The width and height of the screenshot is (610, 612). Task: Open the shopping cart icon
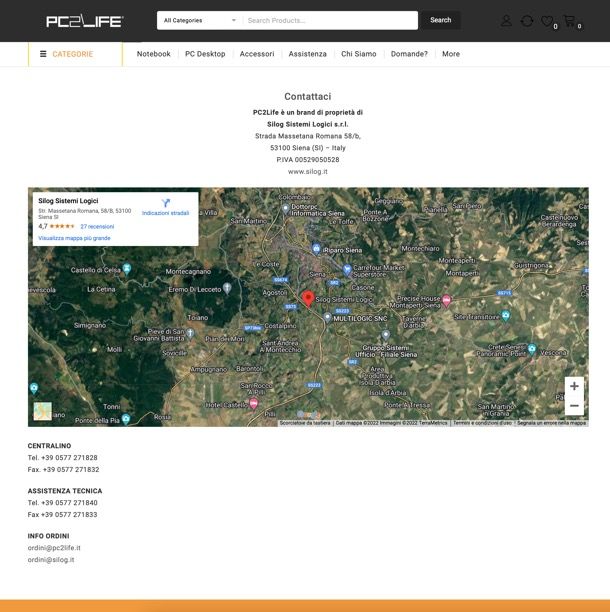pyautogui.click(x=569, y=21)
